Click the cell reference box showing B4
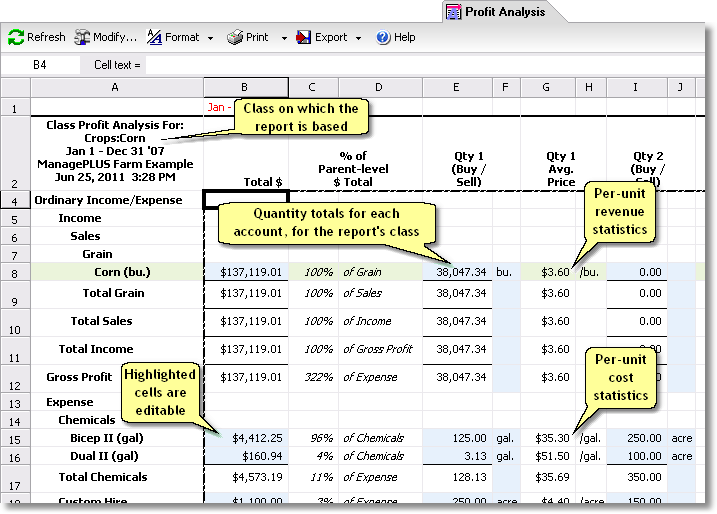Screen dimensions: 717x514 pyautogui.click(x=40, y=64)
